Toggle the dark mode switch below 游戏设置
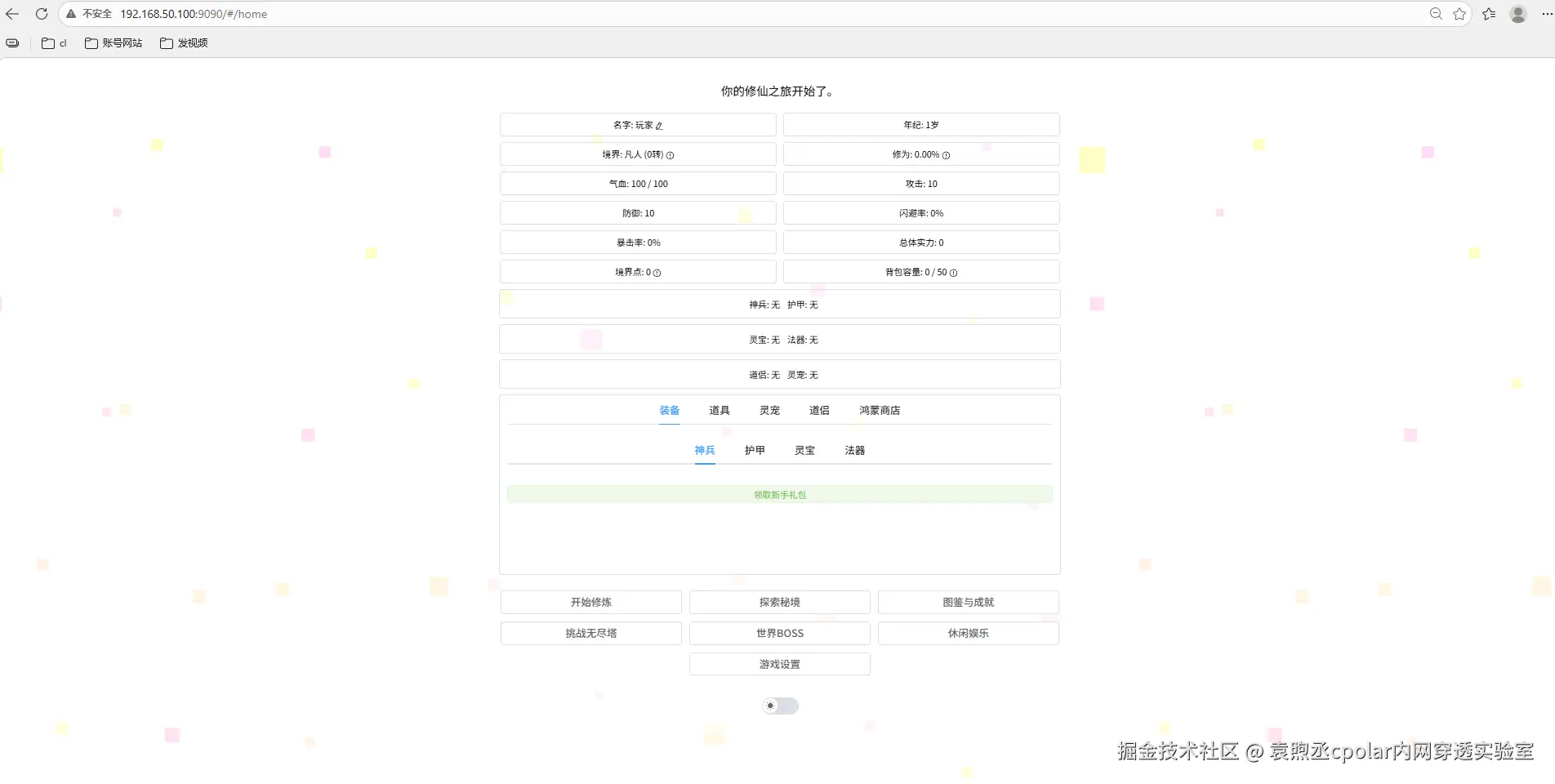Screen dimensions: 1555x784 point(779,706)
